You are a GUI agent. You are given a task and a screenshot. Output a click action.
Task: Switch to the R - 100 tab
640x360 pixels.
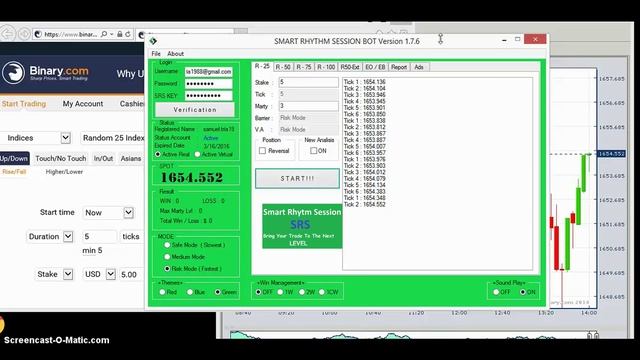(326, 67)
